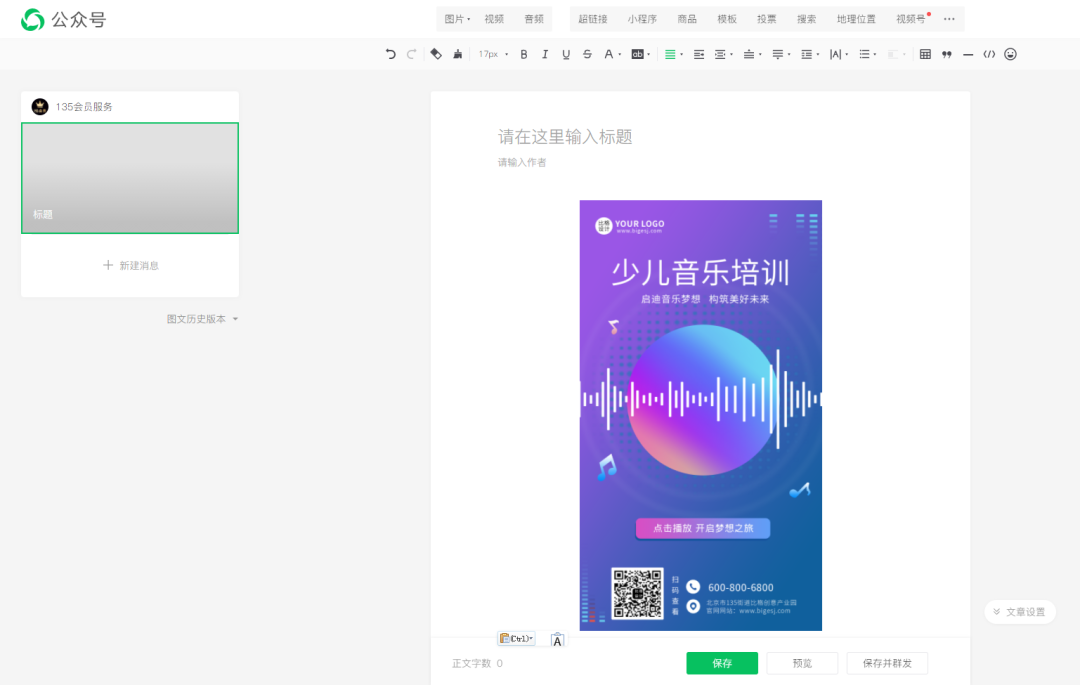1080x685 pixels.
Task: Toggle bold formatting
Action: click(524, 54)
